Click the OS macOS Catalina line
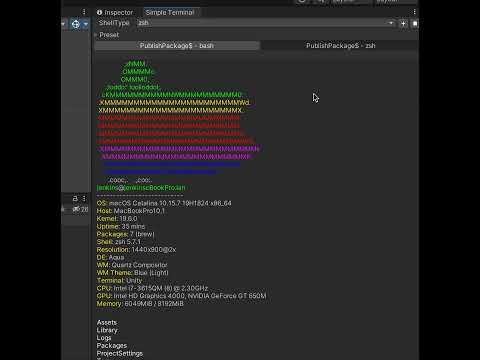Screen dimensions: 480x360 164,203
